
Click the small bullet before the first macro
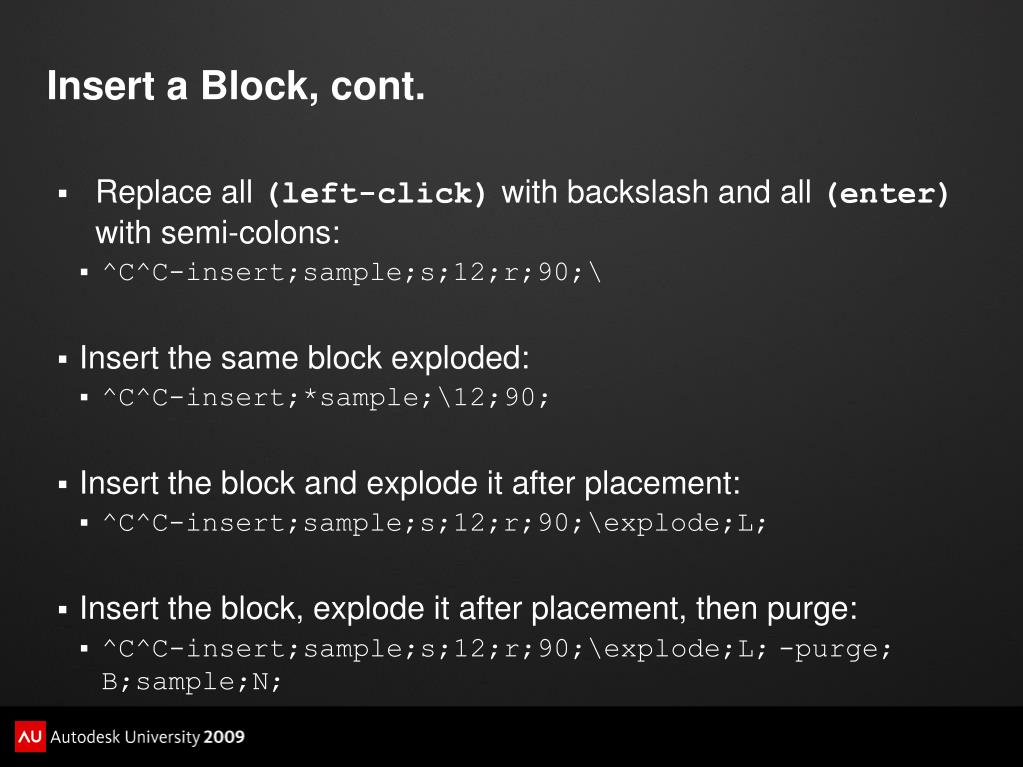84,272
